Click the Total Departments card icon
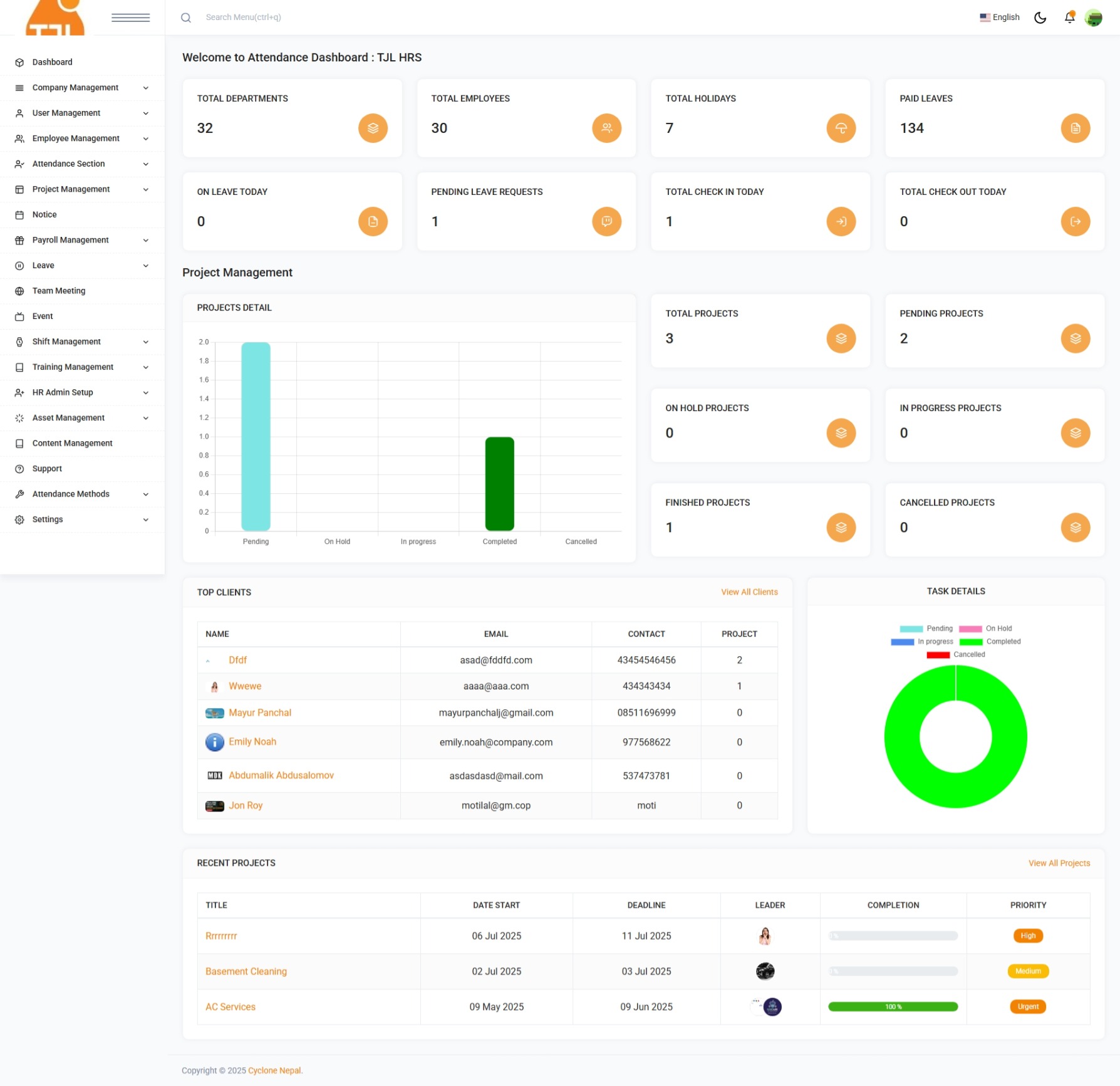 point(373,128)
